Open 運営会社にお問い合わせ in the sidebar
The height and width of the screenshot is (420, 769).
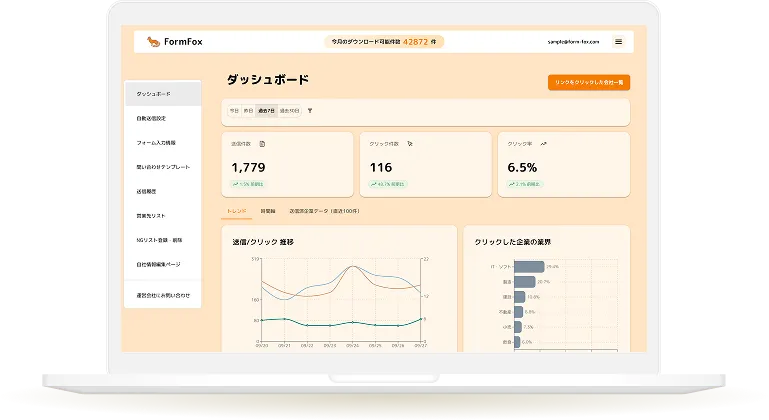(x=163, y=295)
